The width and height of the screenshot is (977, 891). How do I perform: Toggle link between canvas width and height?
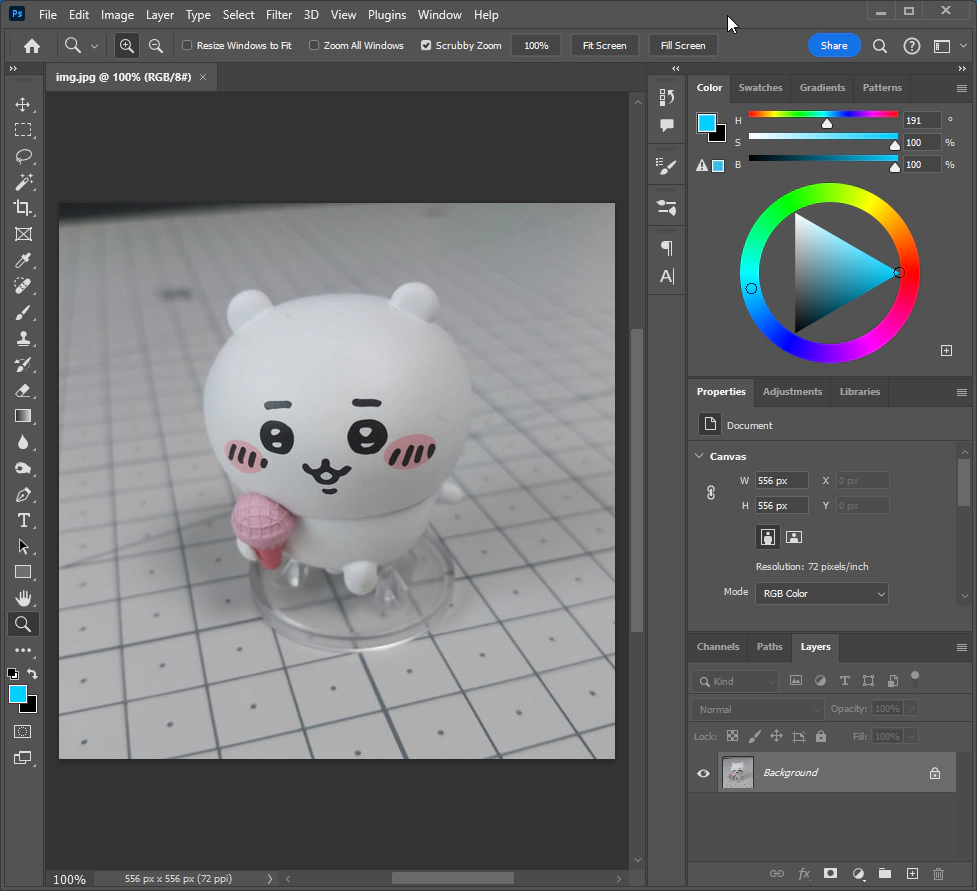710,493
